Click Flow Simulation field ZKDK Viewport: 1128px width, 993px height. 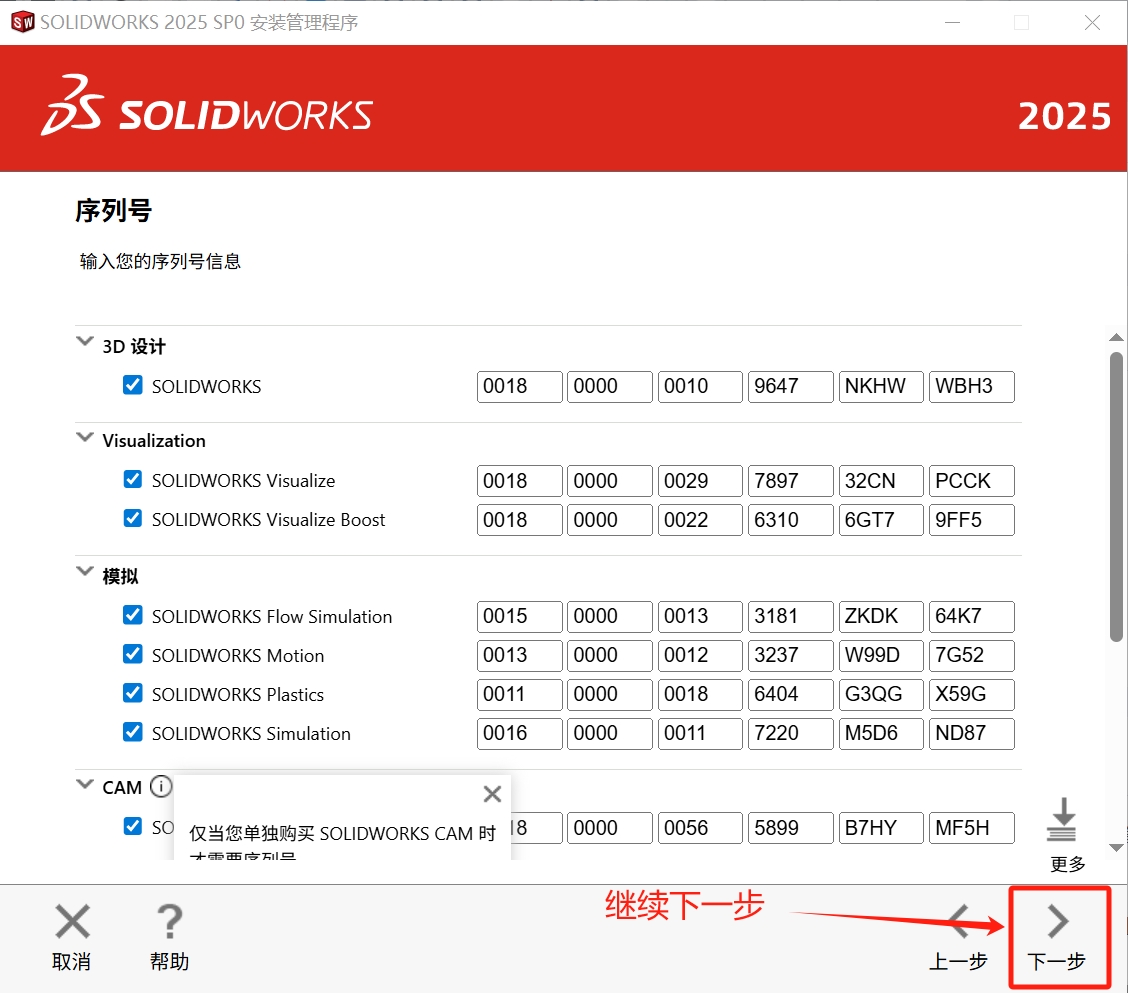click(x=881, y=617)
